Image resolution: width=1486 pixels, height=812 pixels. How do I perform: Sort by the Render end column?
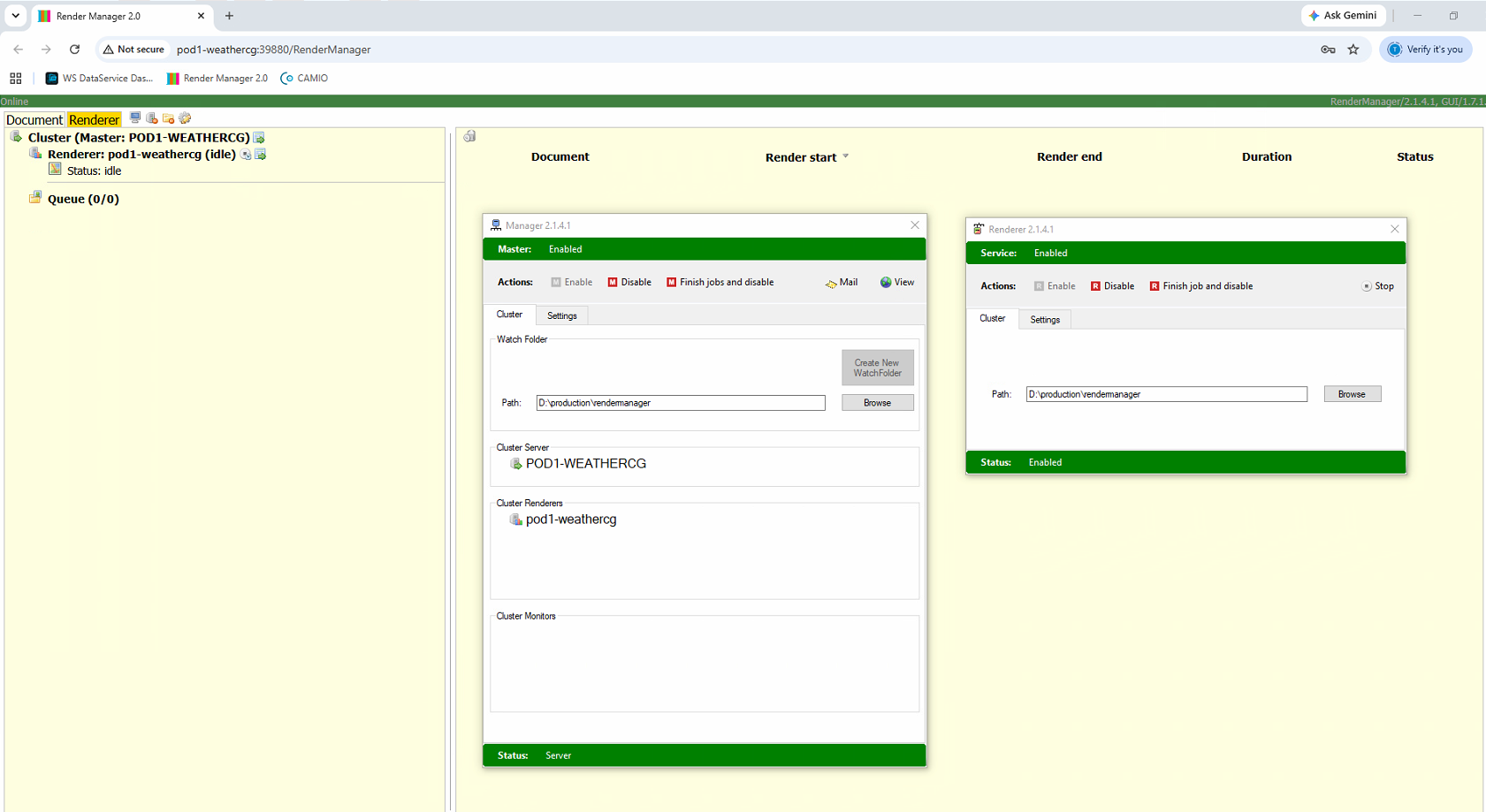(1069, 156)
